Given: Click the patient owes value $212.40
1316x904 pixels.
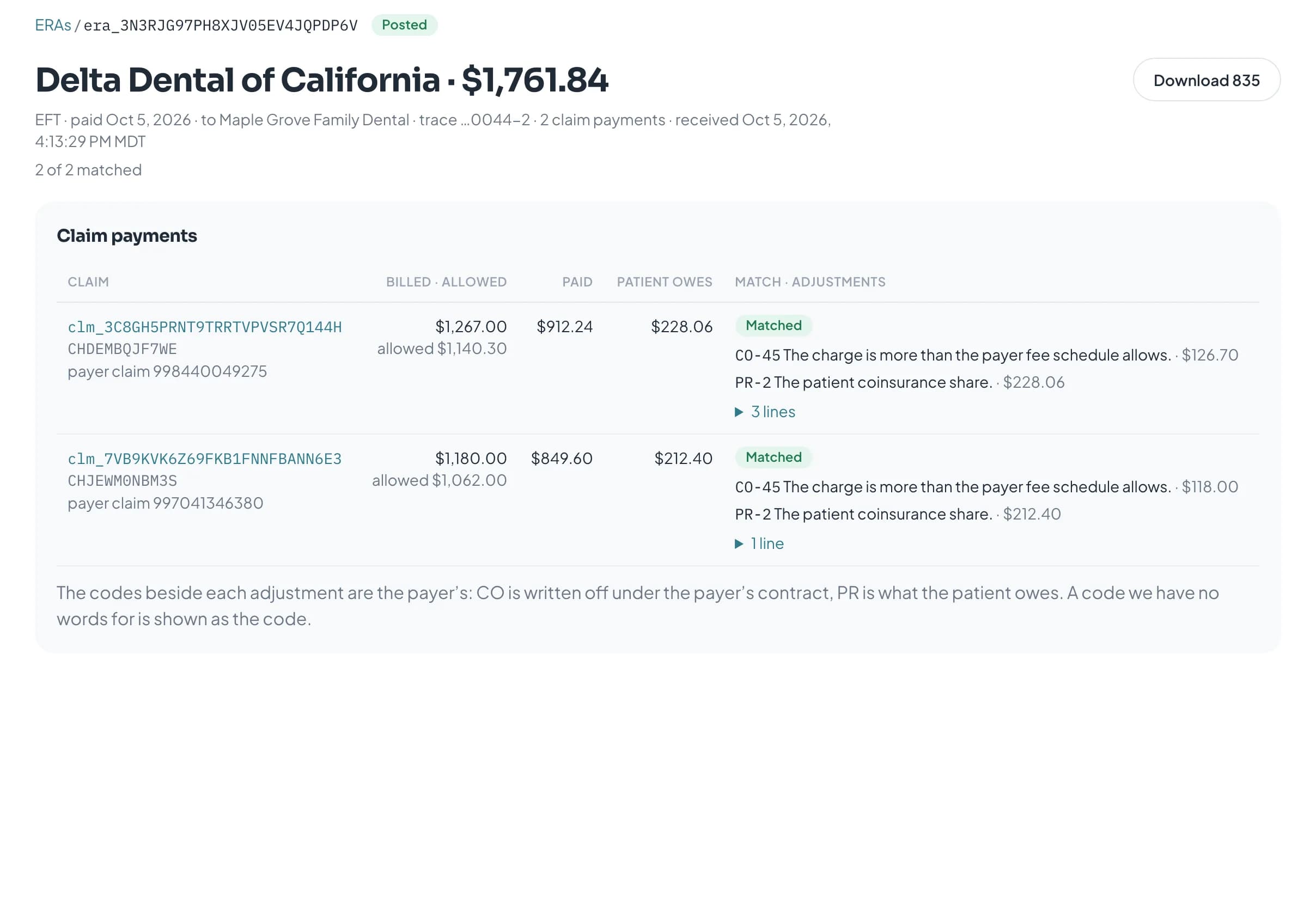Looking at the screenshot, I should 683,459.
